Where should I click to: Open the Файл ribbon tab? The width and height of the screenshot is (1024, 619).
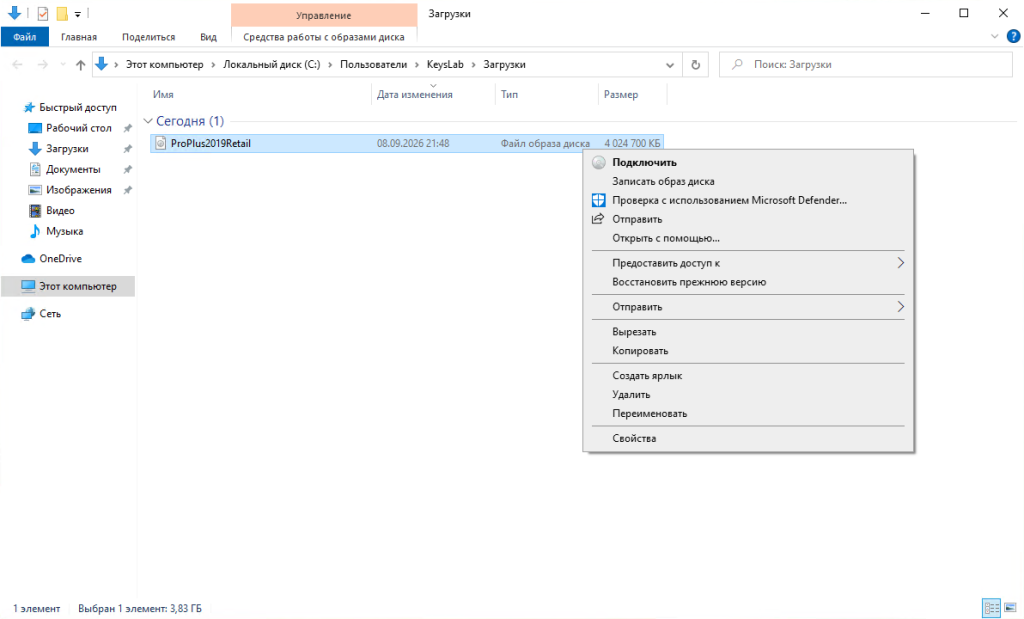pyautogui.click(x=25, y=37)
